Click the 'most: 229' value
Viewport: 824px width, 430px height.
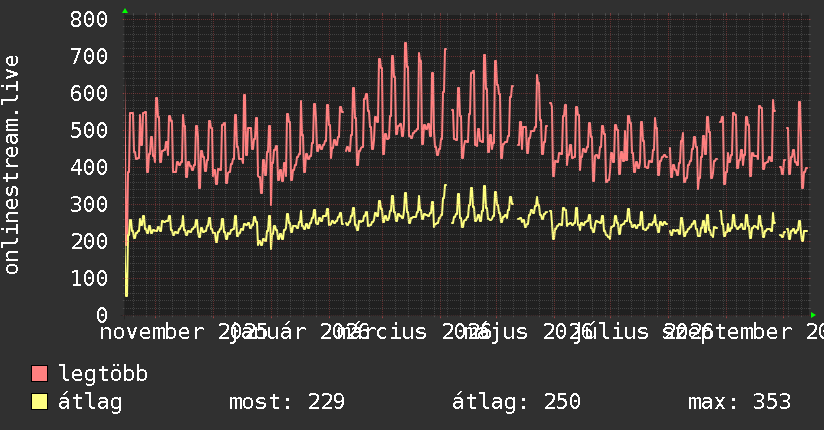point(287,402)
